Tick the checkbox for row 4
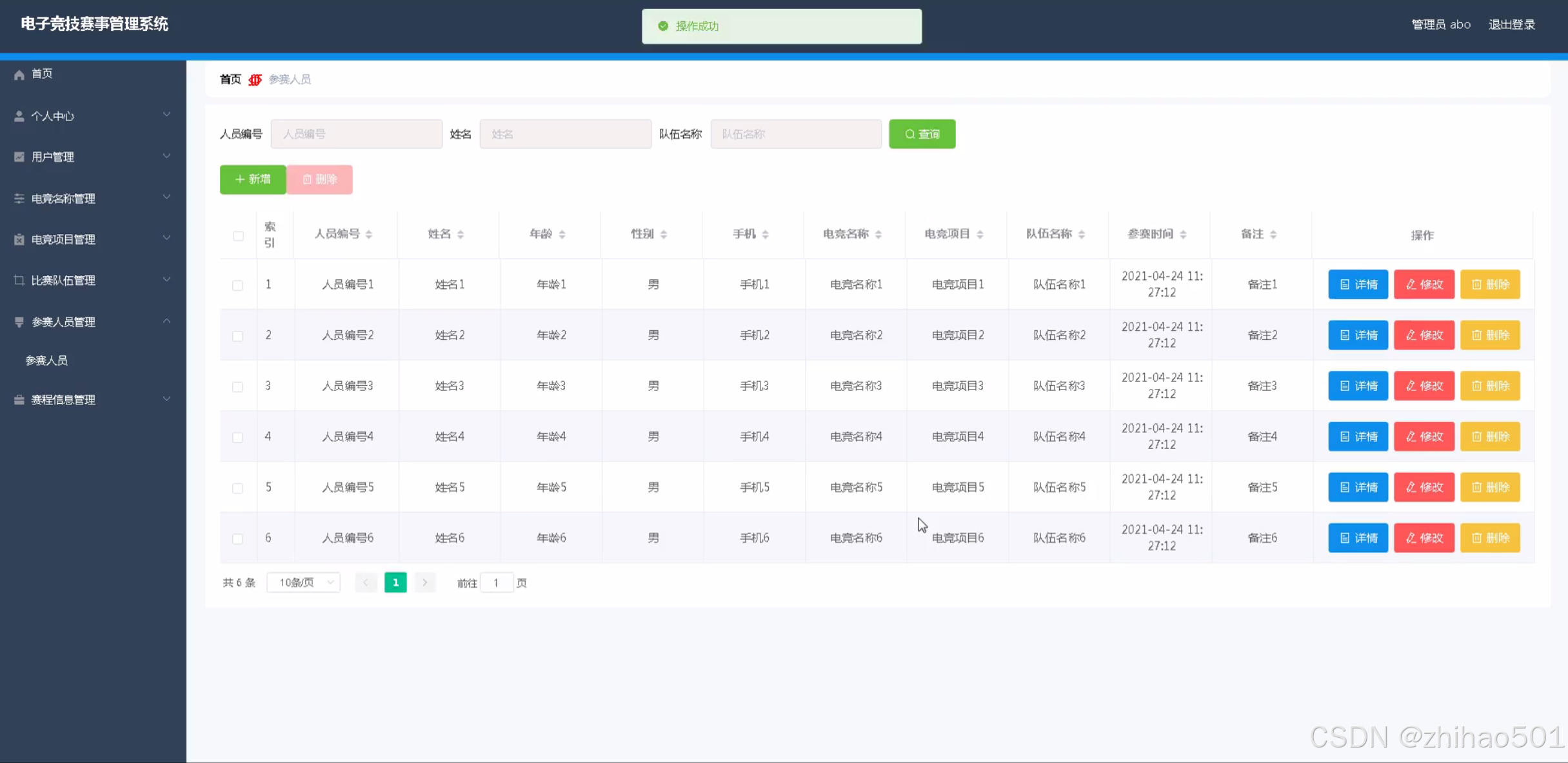1568x763 pixels. (237, 437)
